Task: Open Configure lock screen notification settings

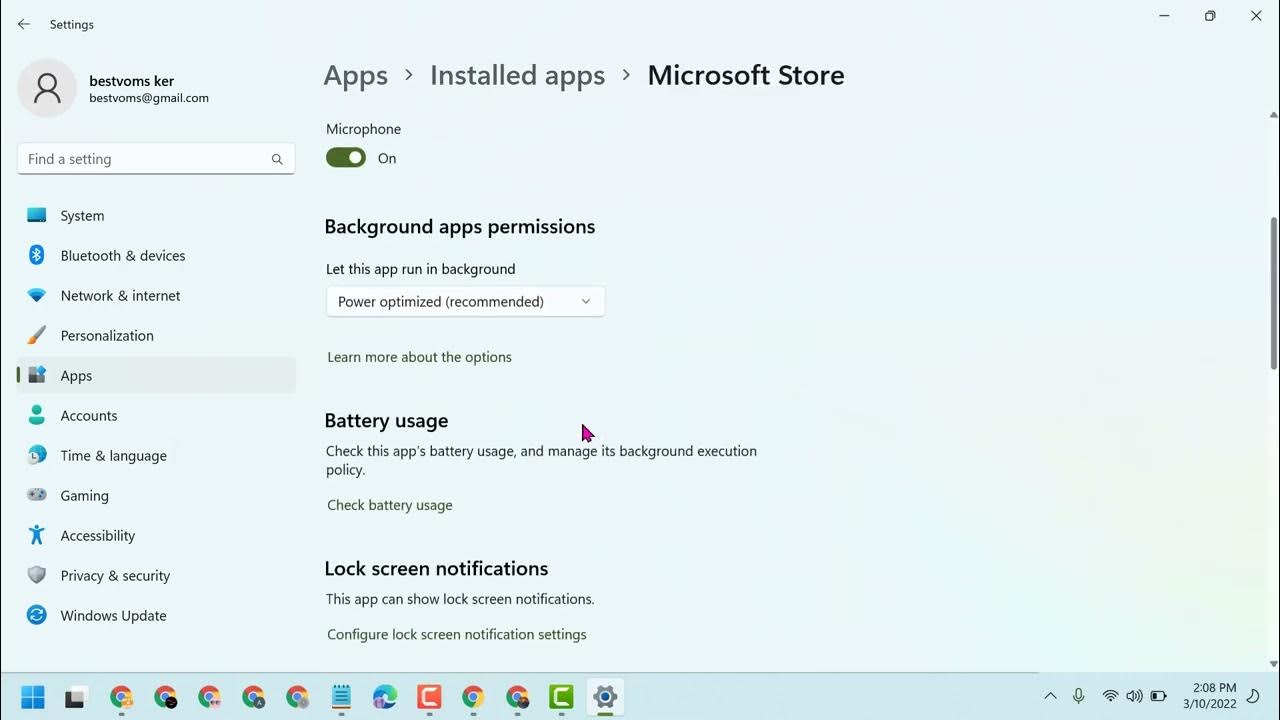Action: tap(457, 634)
